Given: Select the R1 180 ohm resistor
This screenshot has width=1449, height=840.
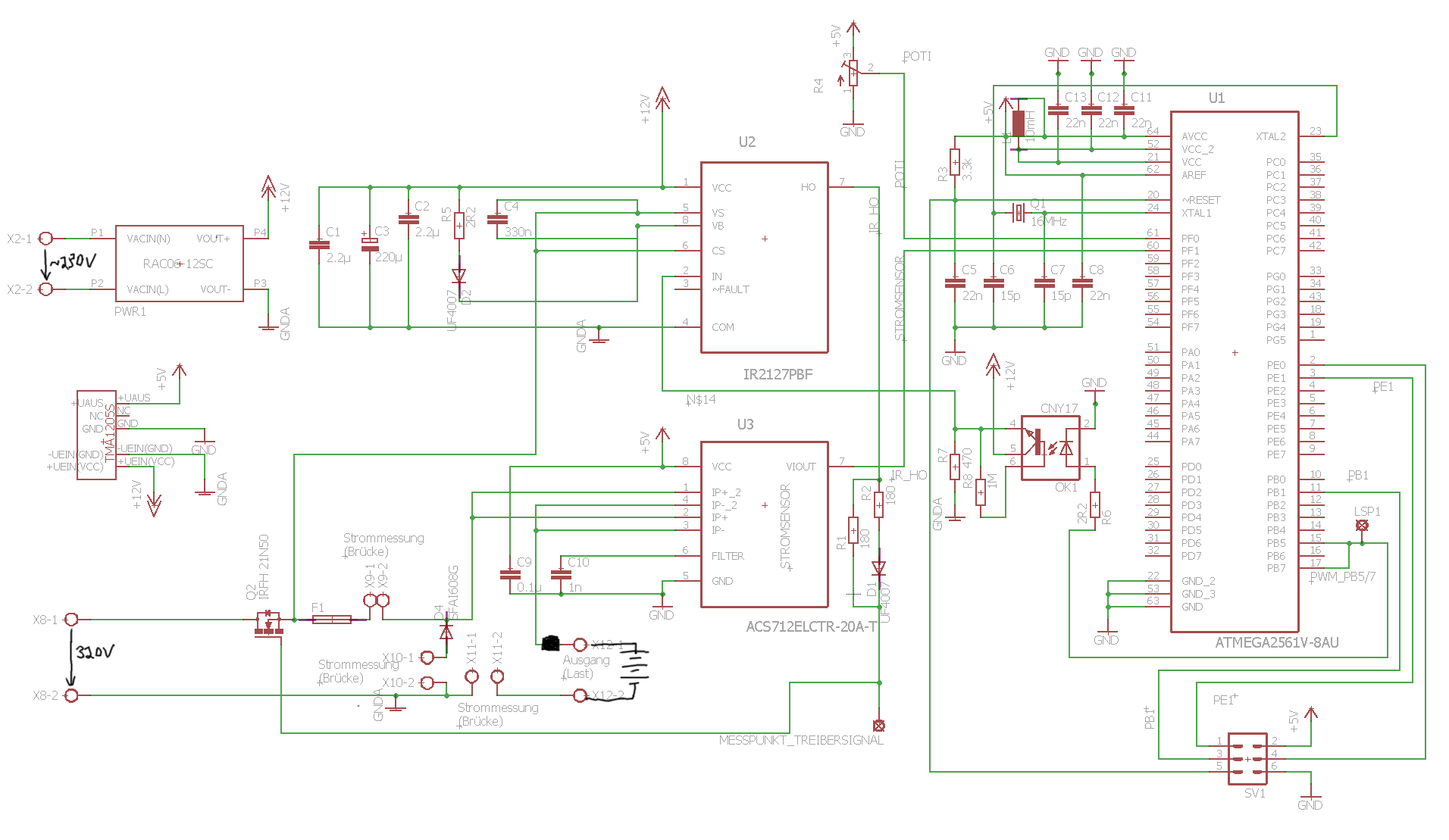Looking at the screenshot, I should point(853,530).
